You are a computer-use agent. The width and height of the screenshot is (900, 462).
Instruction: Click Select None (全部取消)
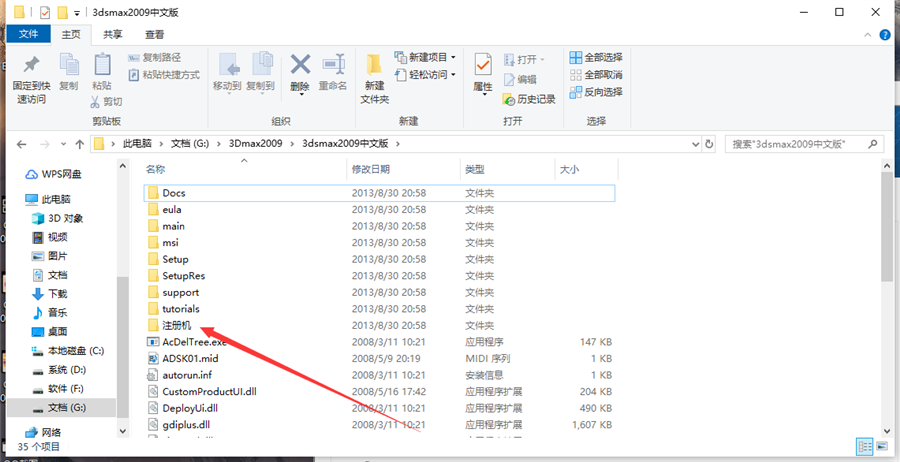point(596,75)
